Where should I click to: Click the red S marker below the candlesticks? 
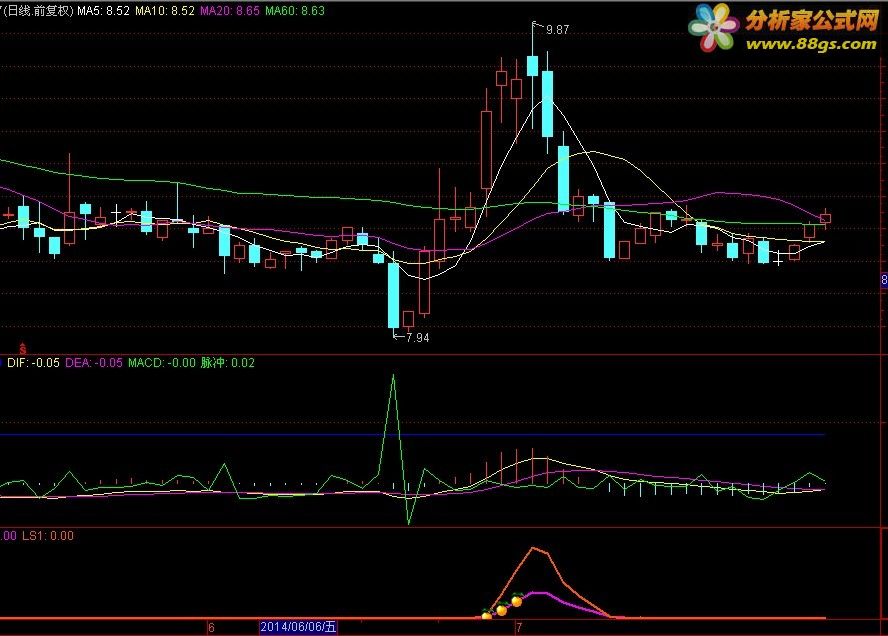pyautogui.click(x=23, y=348)
